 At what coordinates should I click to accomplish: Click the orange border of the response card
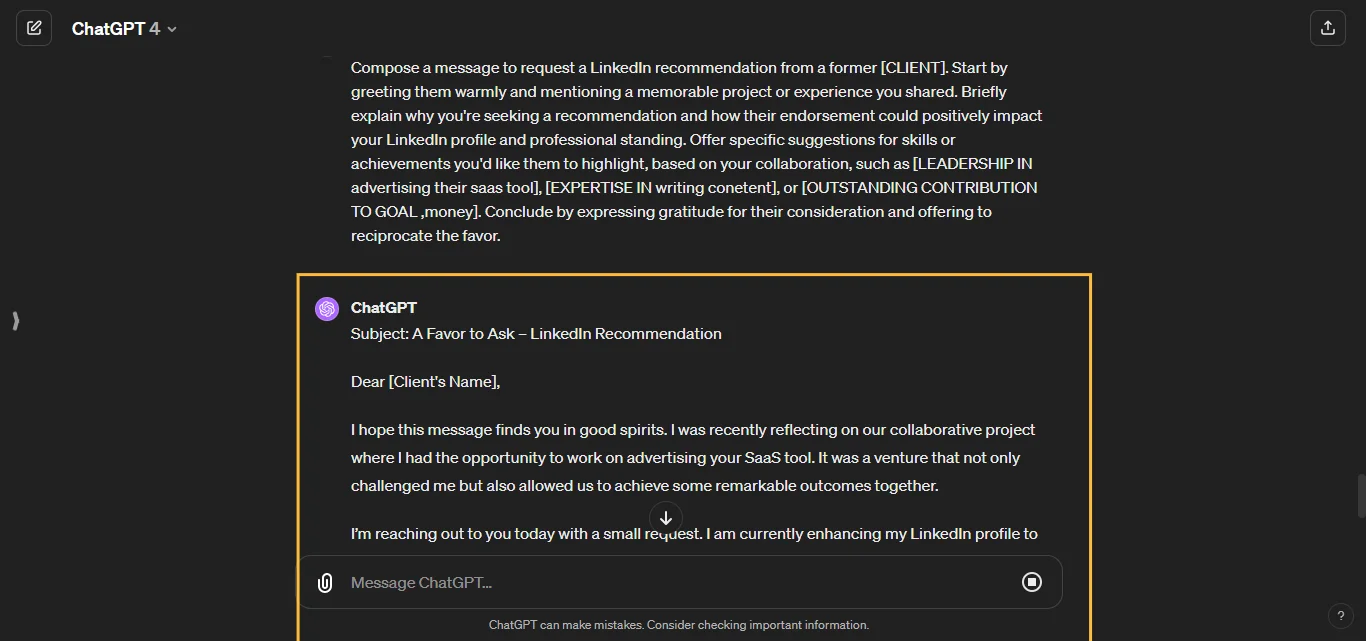[x=693, y=273]
